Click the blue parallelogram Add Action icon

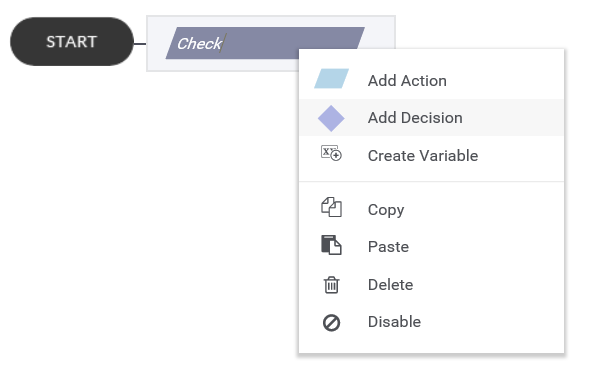click(x=332, y=79)
